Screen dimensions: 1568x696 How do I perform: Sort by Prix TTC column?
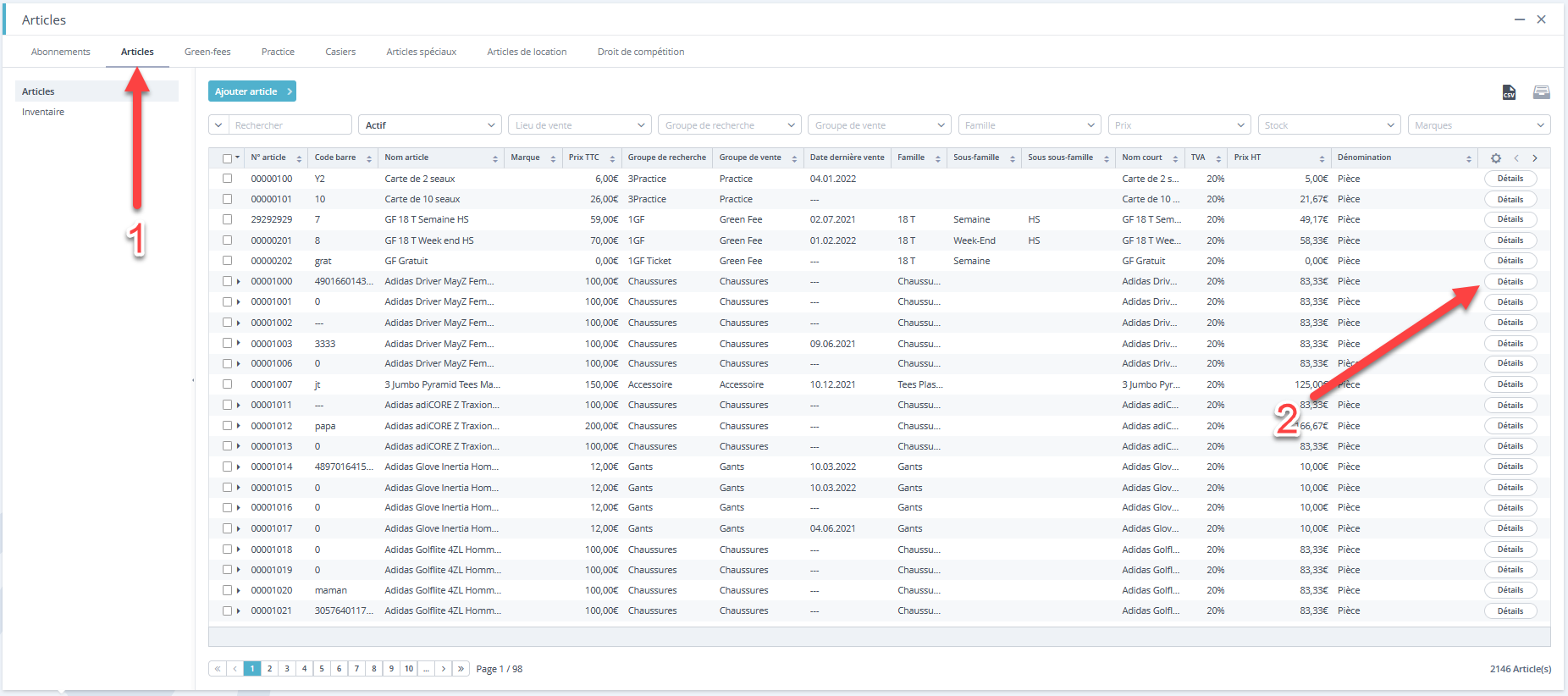612,158
